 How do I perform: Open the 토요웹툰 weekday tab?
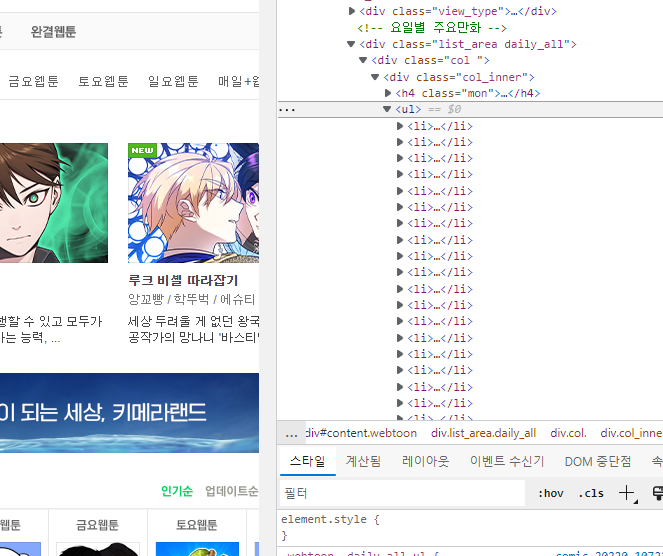[103, 81]
